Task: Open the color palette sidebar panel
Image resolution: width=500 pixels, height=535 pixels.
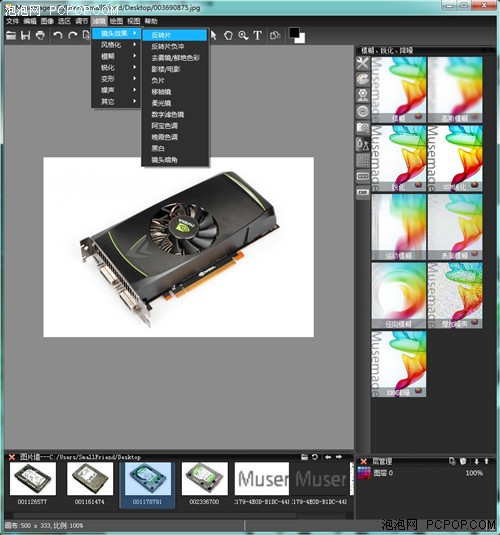Action: point(363,79)
